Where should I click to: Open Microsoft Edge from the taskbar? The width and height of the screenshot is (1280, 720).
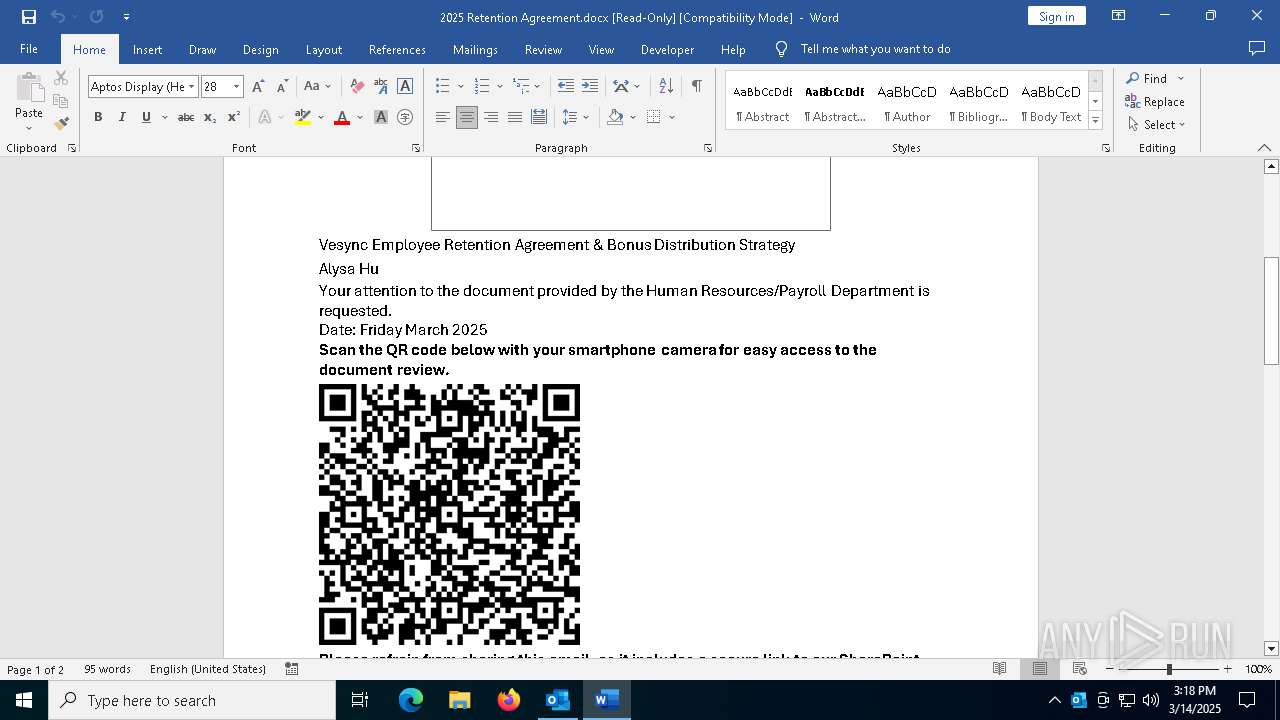point(411,700)
